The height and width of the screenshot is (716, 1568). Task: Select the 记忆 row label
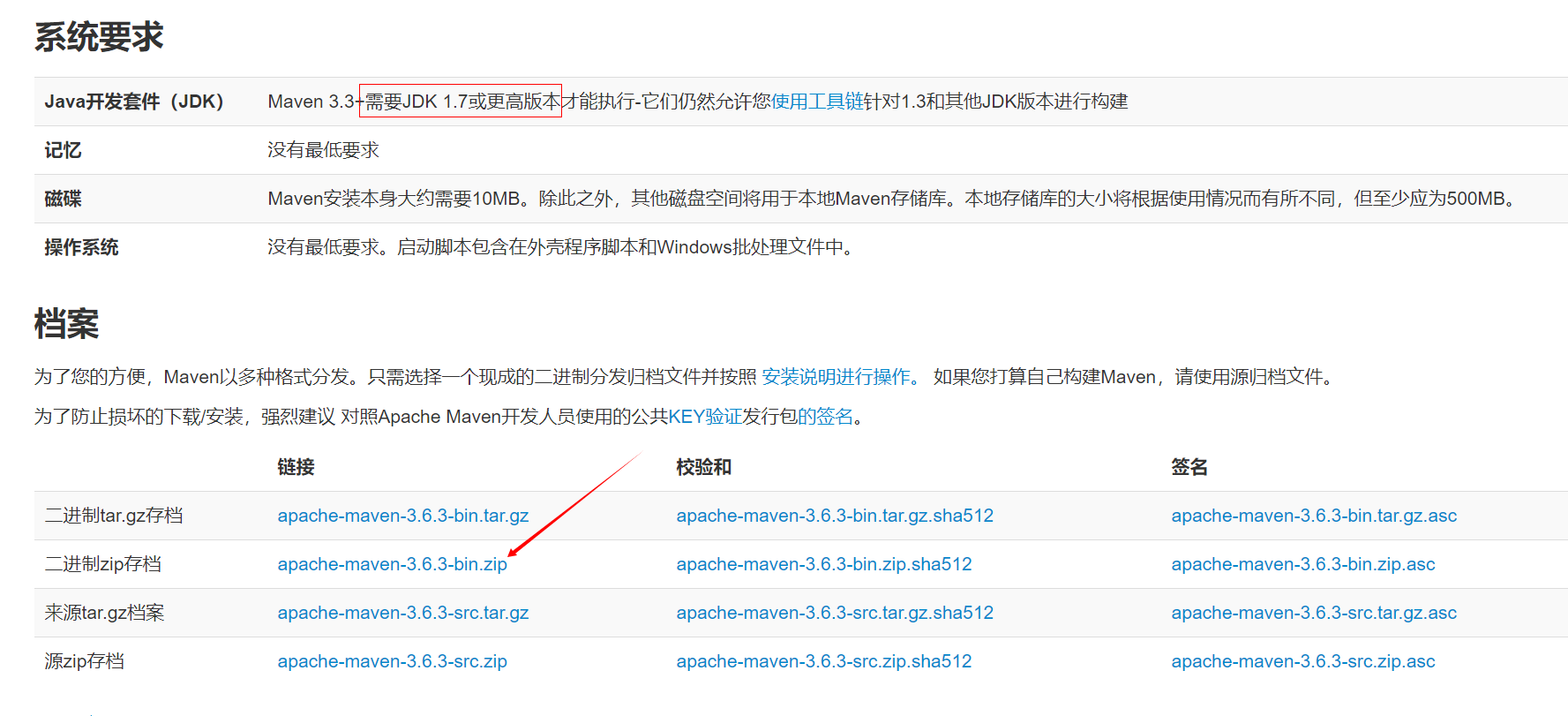coord(63,150)
